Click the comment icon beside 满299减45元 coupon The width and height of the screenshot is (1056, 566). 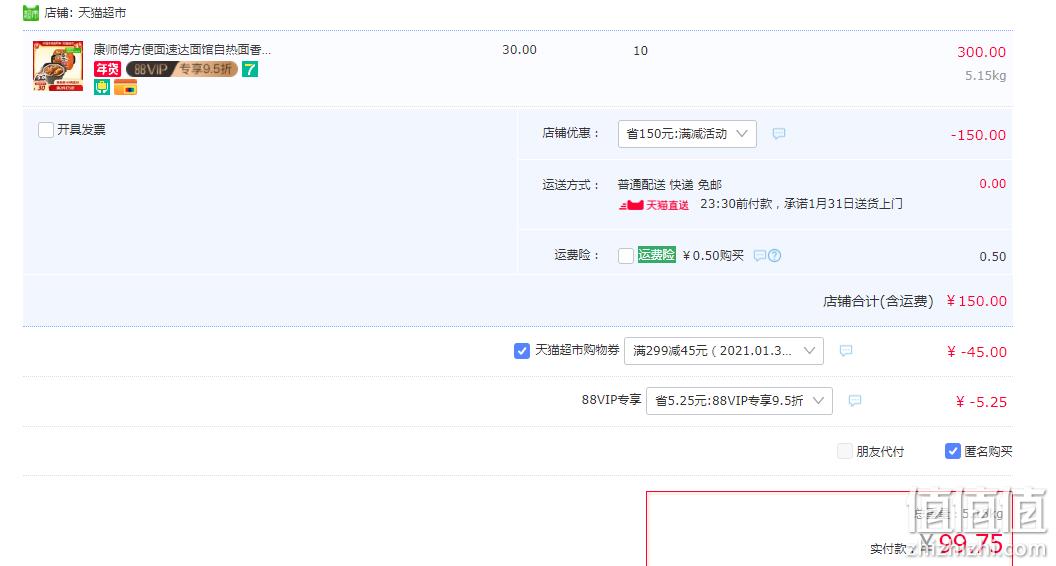[846, 350]
